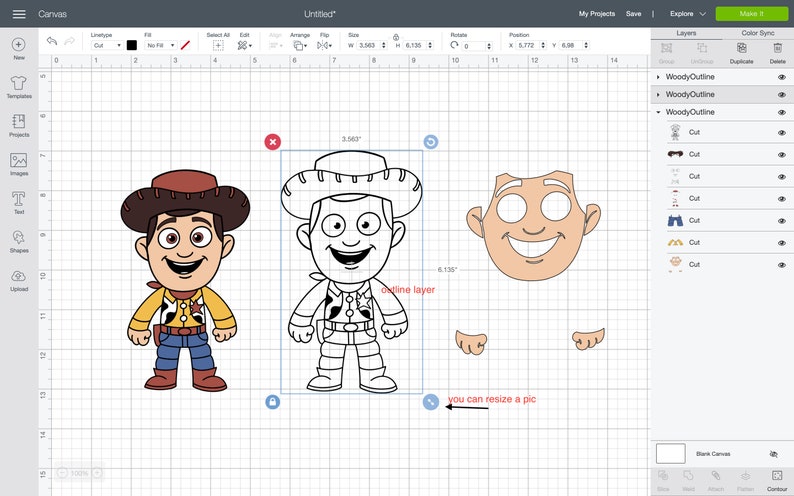
Task: Open the Upload panel
Action: (x=19, y=280)
